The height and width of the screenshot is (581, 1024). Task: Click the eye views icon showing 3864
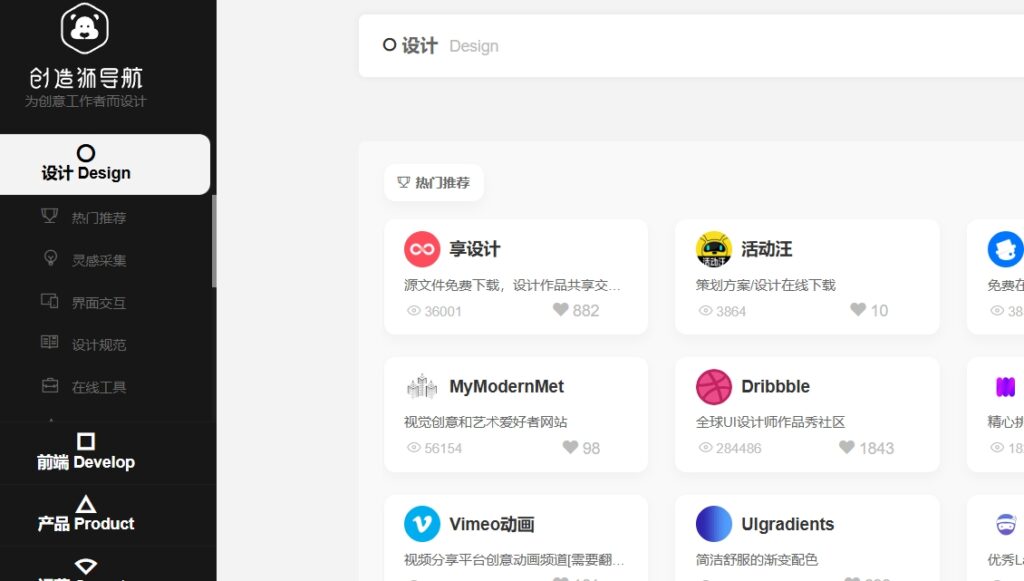click(x=705, y=311)
